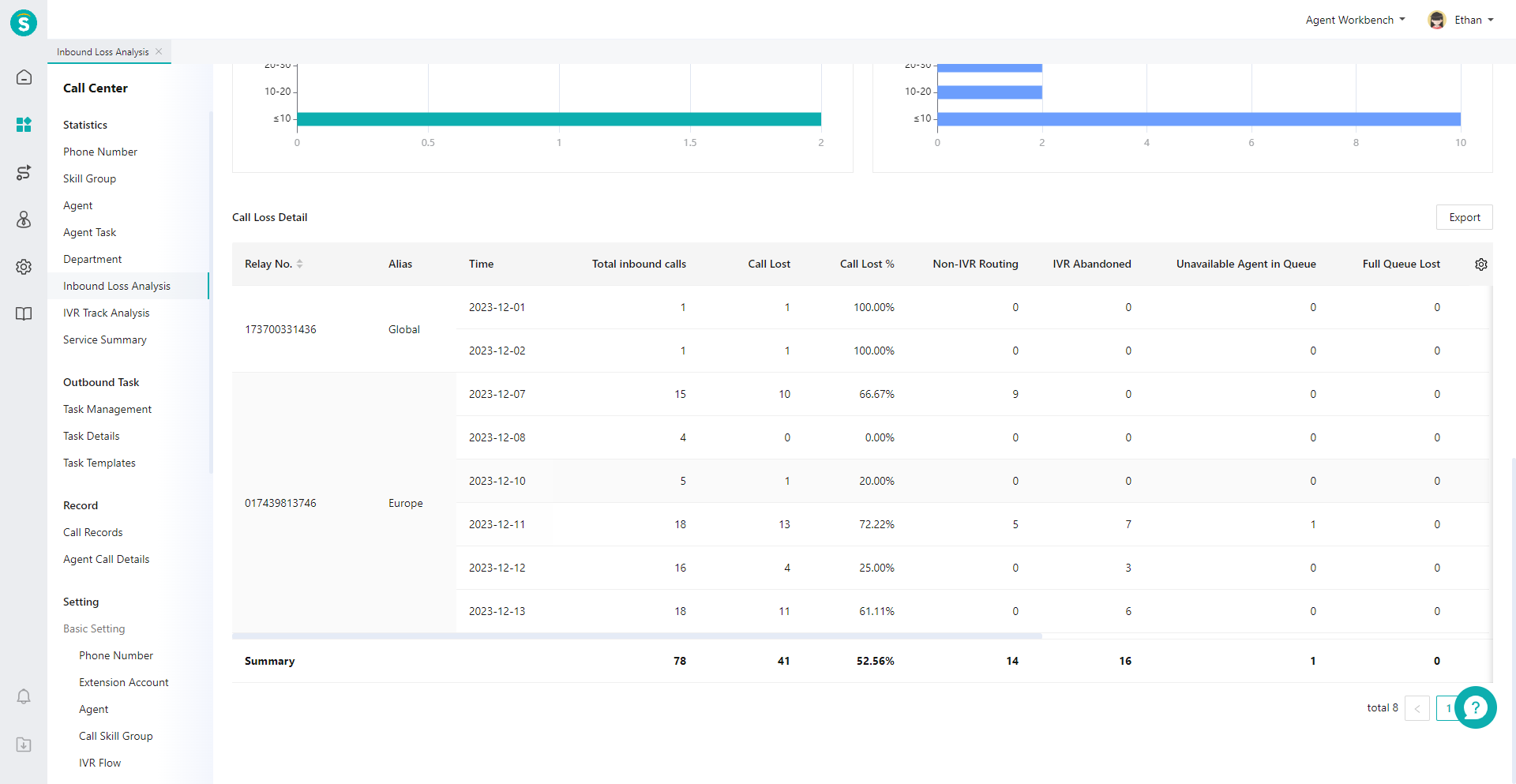Click the 2023-12-01 date cell
The height and width of the screenshot is (784, 1516).
(x=497, y=307)
